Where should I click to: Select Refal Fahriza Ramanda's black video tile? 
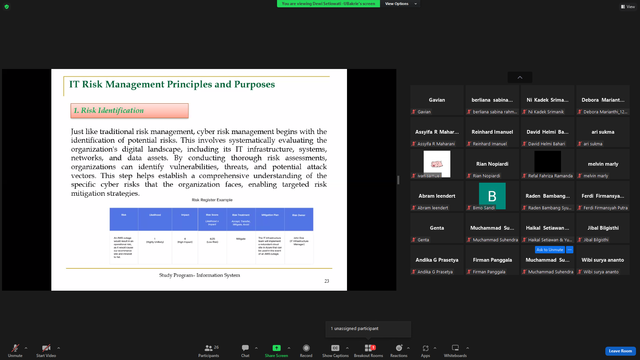(547, 164)
